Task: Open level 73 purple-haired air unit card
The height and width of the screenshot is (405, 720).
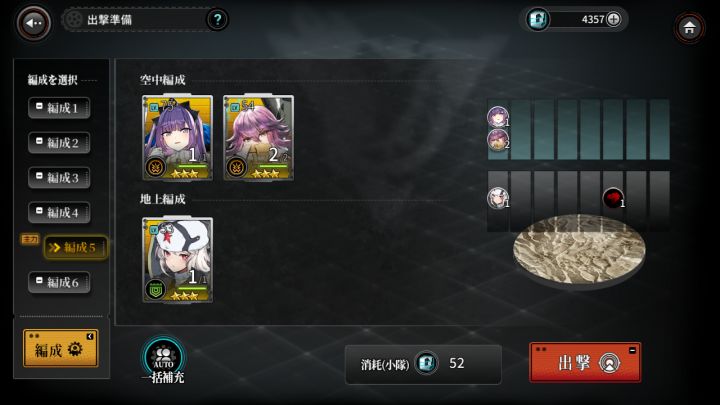Action: tap(177, 138)
